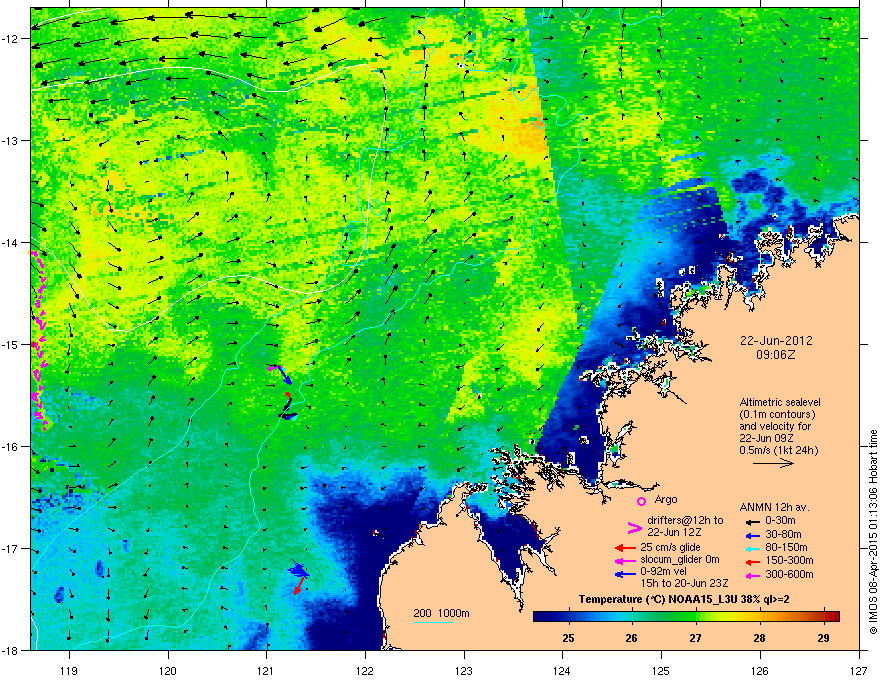Viewport: 880px width, 680px height.
Task: Click the 150-300m depth label
Action: point(789,560)
